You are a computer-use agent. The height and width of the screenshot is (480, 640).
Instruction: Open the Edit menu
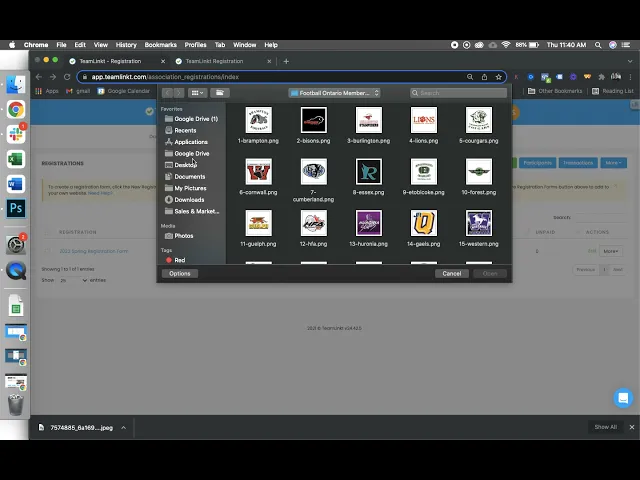point(80,45)
